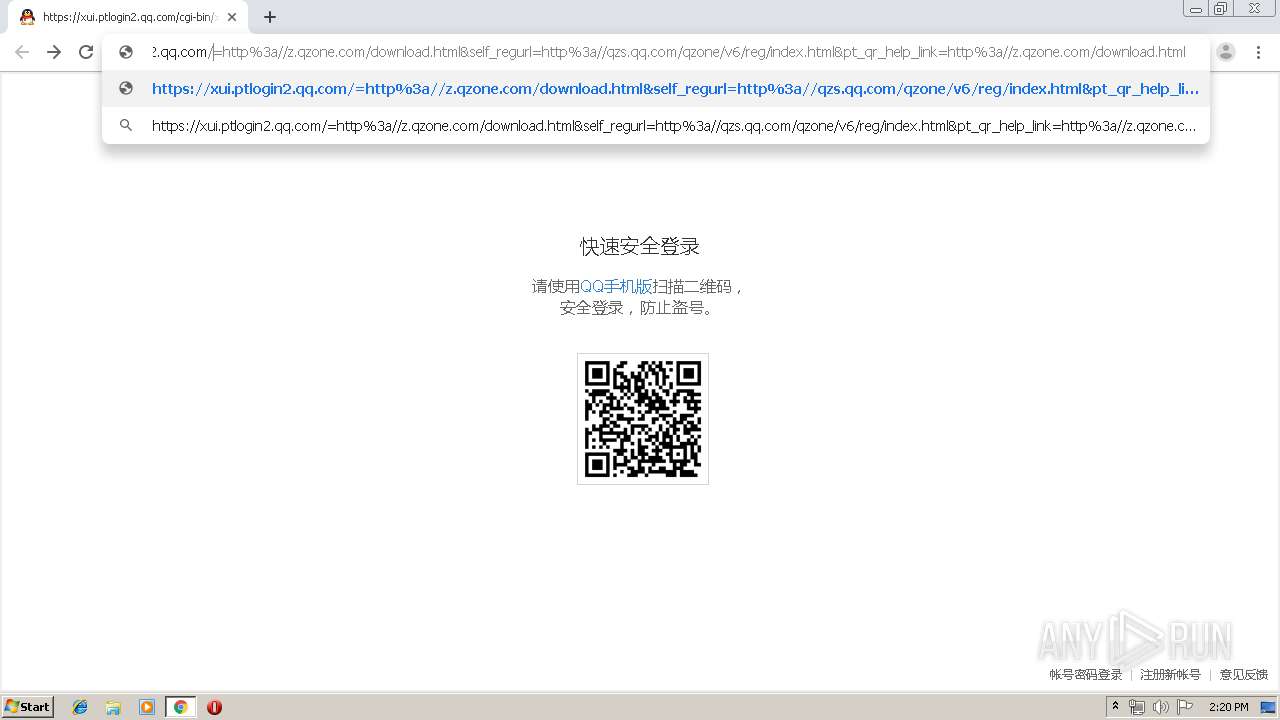Click the 安全登录，防止盗号 text
Viewport: 1280px width, 720px height.
(637, 308)
